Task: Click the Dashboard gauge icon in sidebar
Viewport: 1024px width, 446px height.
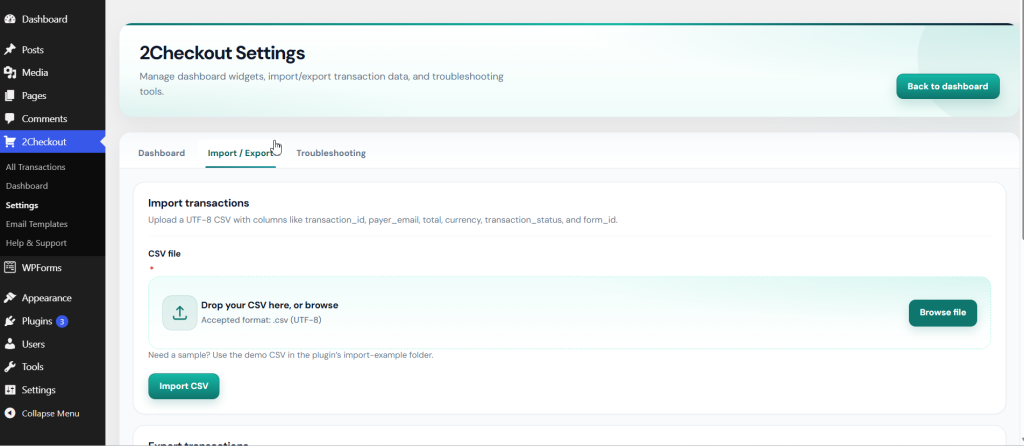Action: (x=10, y=19)
